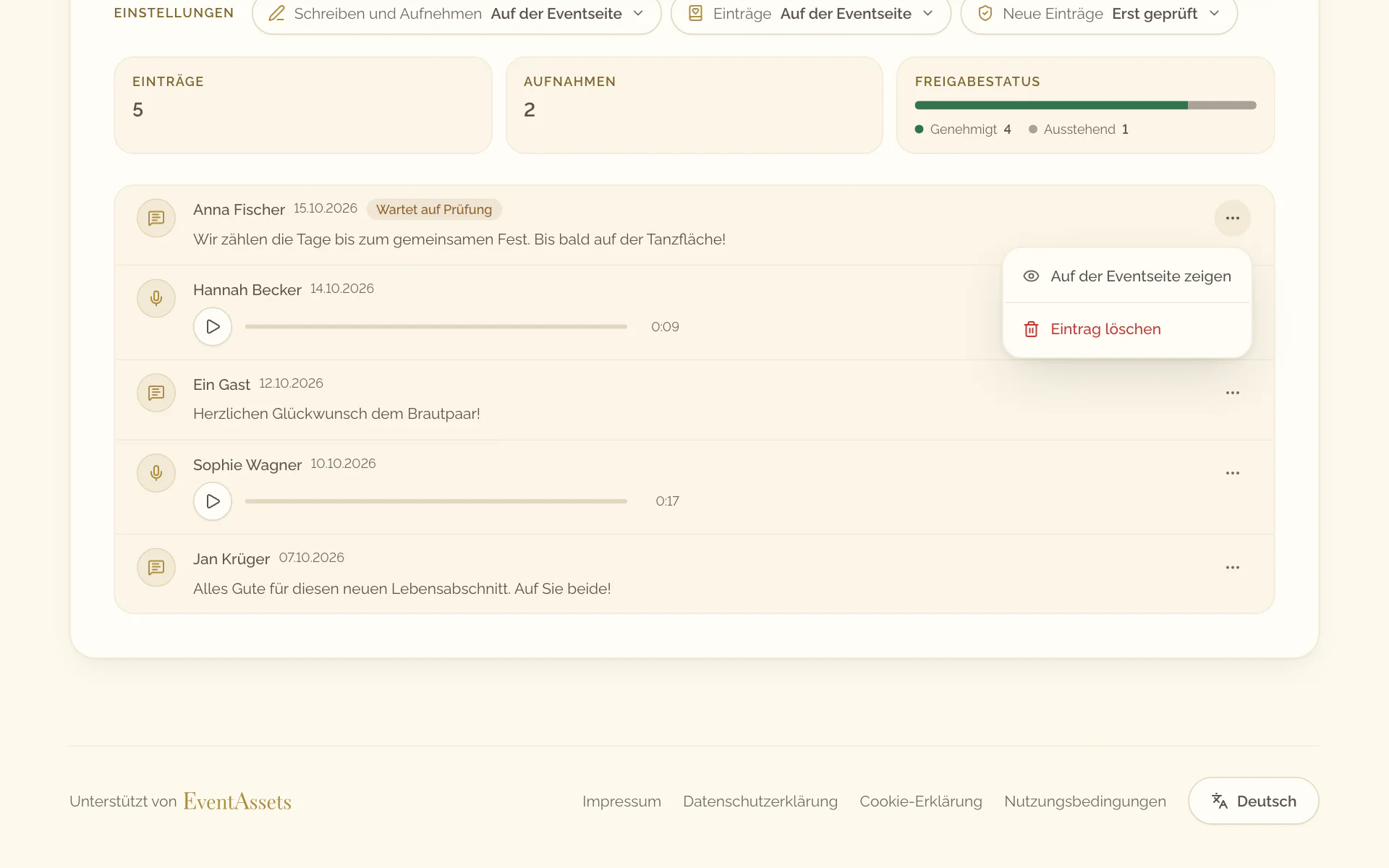Click message icon beside Ein Gast
1389x868 pixels.
pyautogui.click(x=156, y=393)
